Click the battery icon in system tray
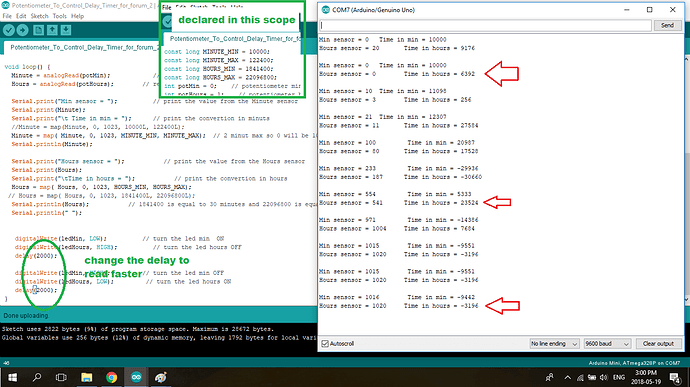 [592, 378]
